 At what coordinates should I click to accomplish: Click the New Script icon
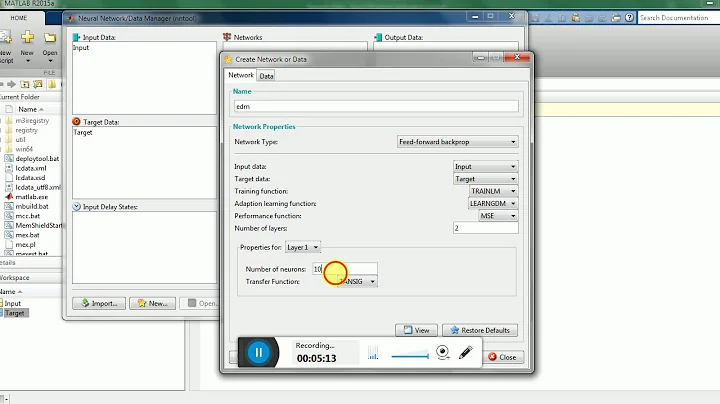[x=6, y=37]
